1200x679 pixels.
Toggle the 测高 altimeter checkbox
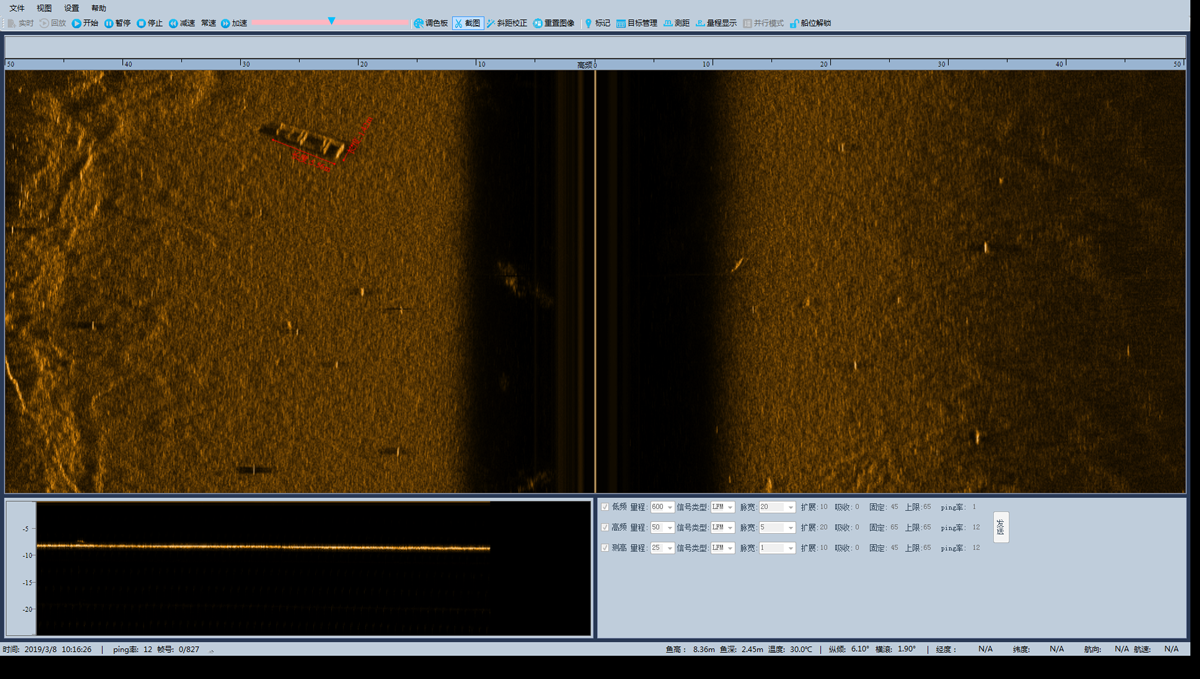click(x=605, y=548)
